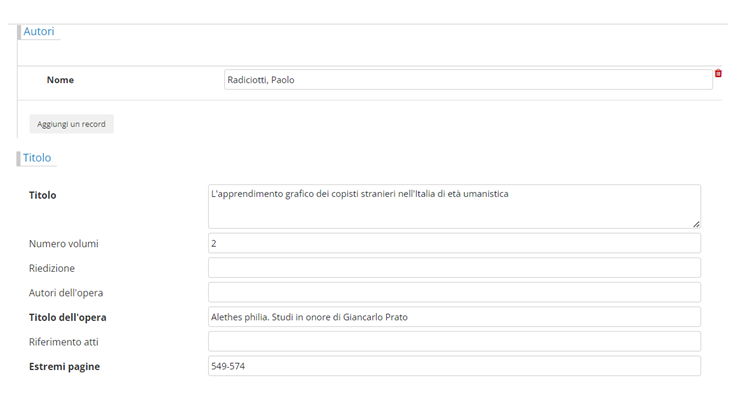Delete the author record Radiciotti, Paolo

click(x=718, y=73)
